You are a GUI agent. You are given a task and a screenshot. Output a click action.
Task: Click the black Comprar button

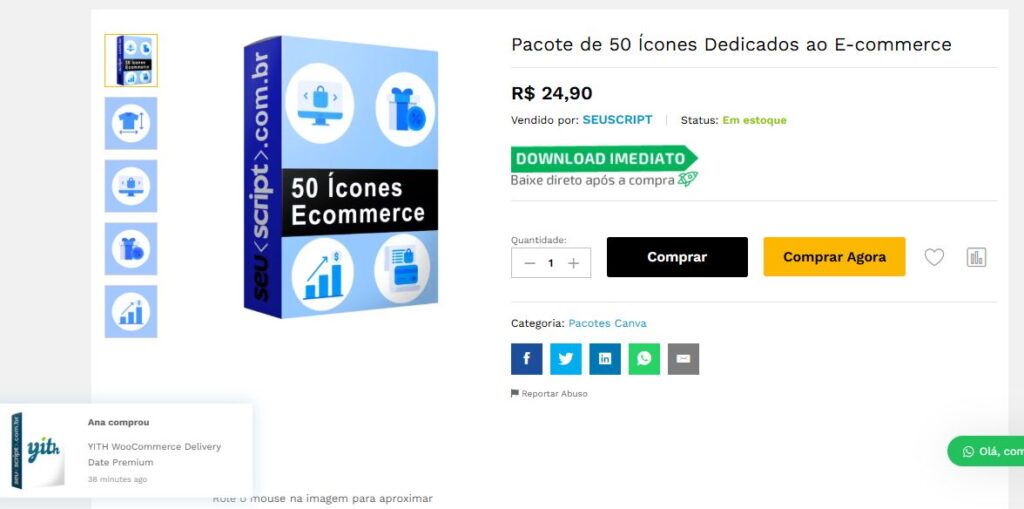click(x=677, y=257)
